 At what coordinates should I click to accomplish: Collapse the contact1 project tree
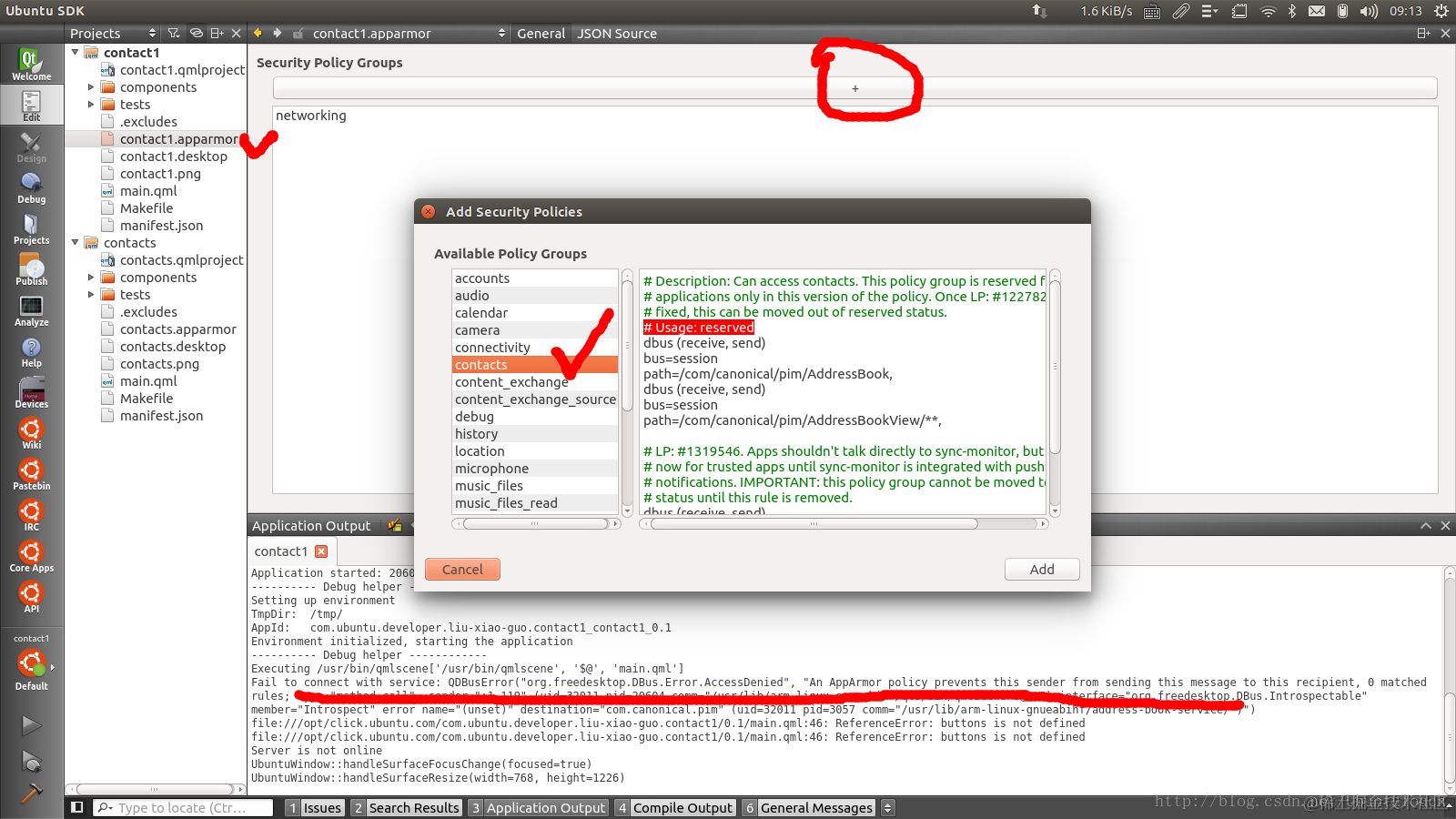click(76, 53)
